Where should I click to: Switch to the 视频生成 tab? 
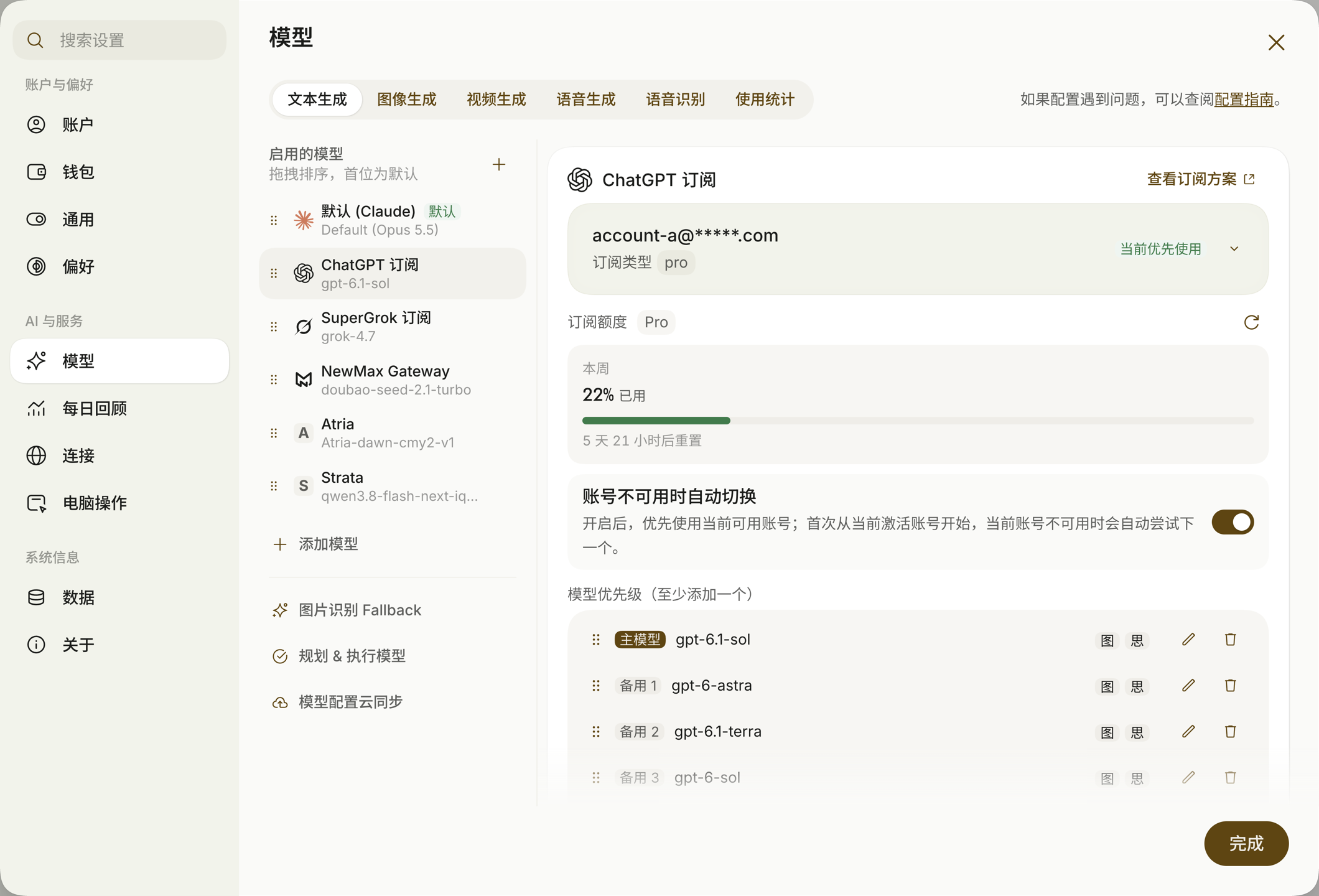pyautogui.click(x=496, y=100)
